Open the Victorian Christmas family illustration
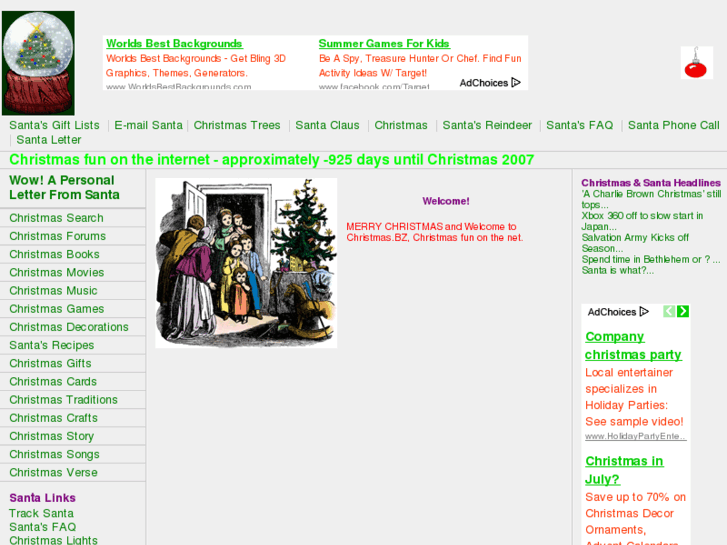This screenshot has width=727, height=545. point(246,263)
